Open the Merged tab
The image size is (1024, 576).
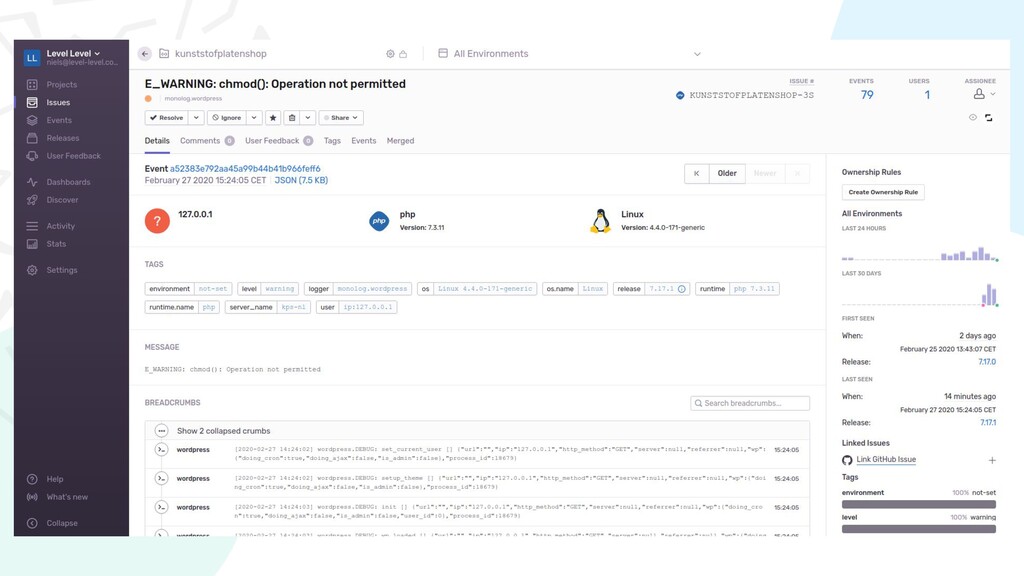[x=400, y=141]
